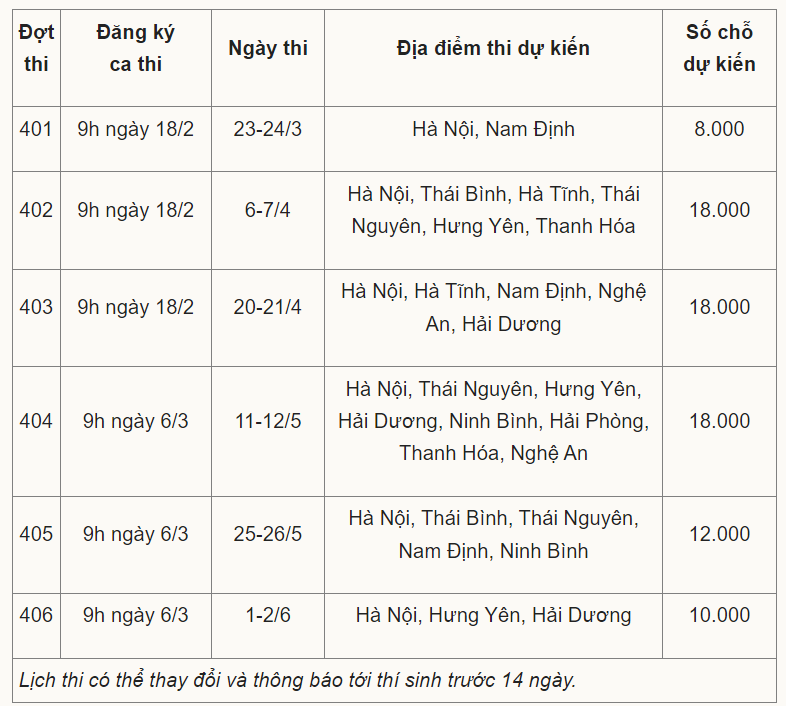Select exam round 404 cell
This screenshot has height=706, width=786.
click(36, 421)
